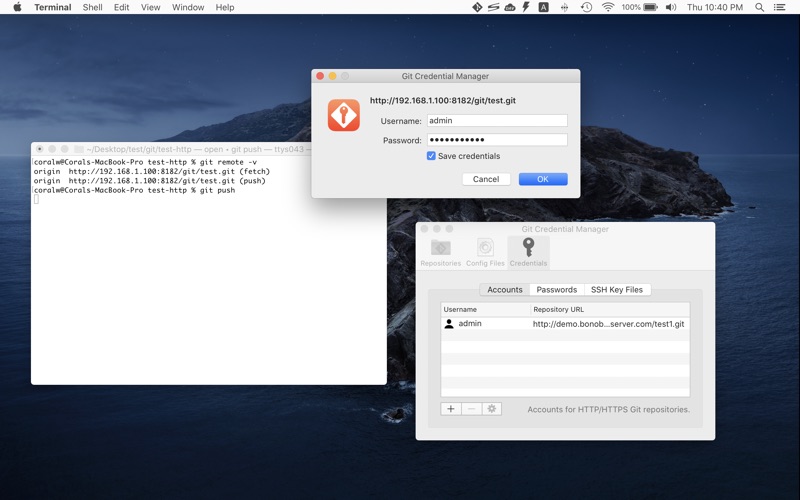Click the menu bar clock Thu 10:40 PM
800x500 pixels.
click(x=715, y=7)
